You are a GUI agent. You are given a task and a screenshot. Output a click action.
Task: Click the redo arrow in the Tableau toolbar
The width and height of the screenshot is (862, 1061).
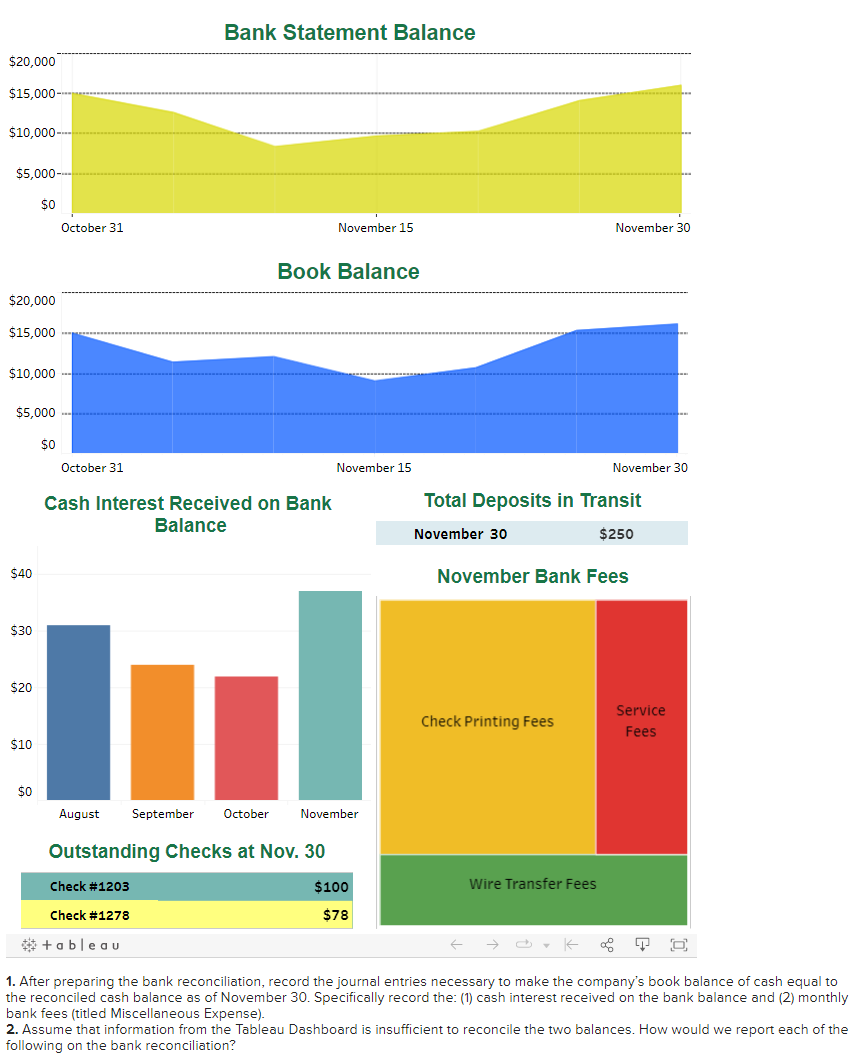pyautogui.click(x=491, y=943)
